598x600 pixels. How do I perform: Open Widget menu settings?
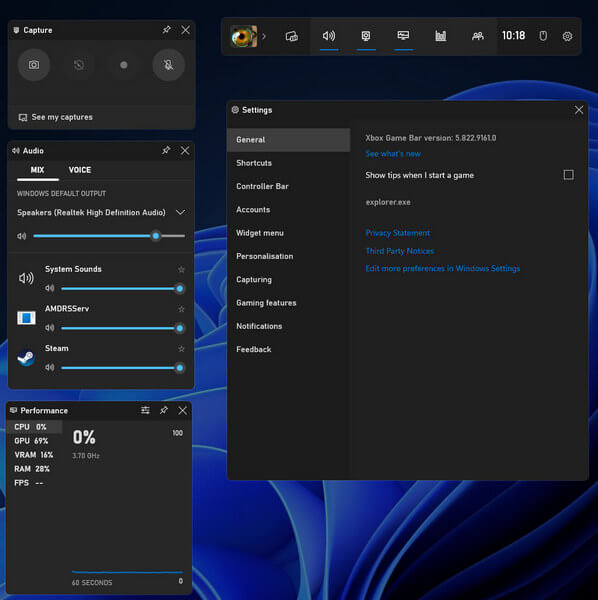288,233
